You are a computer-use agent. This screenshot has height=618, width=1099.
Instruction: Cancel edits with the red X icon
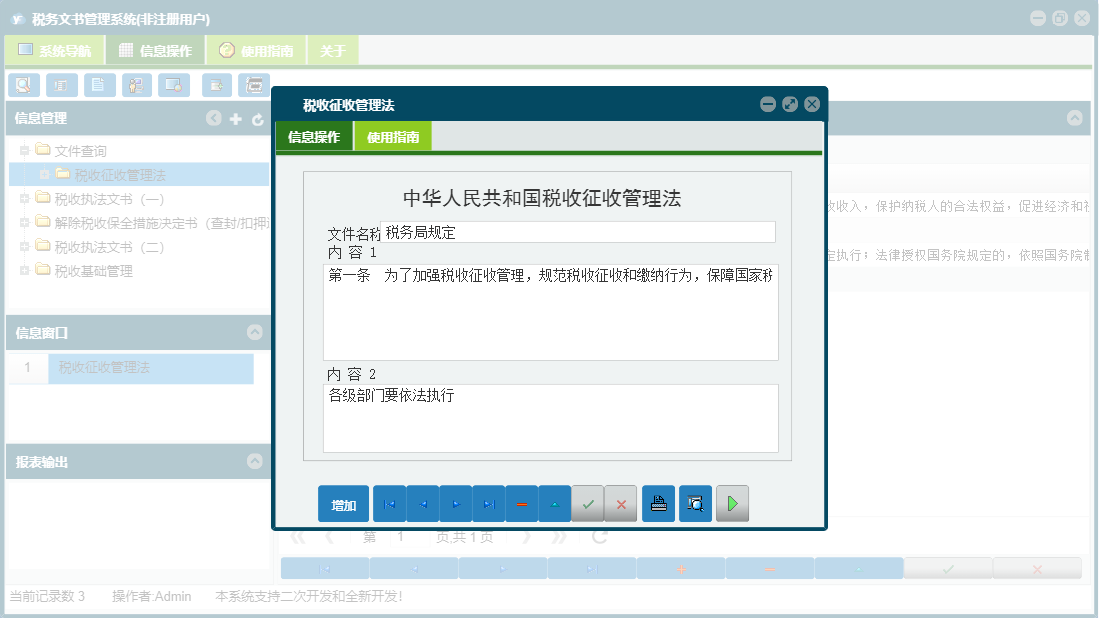(620, 503)
